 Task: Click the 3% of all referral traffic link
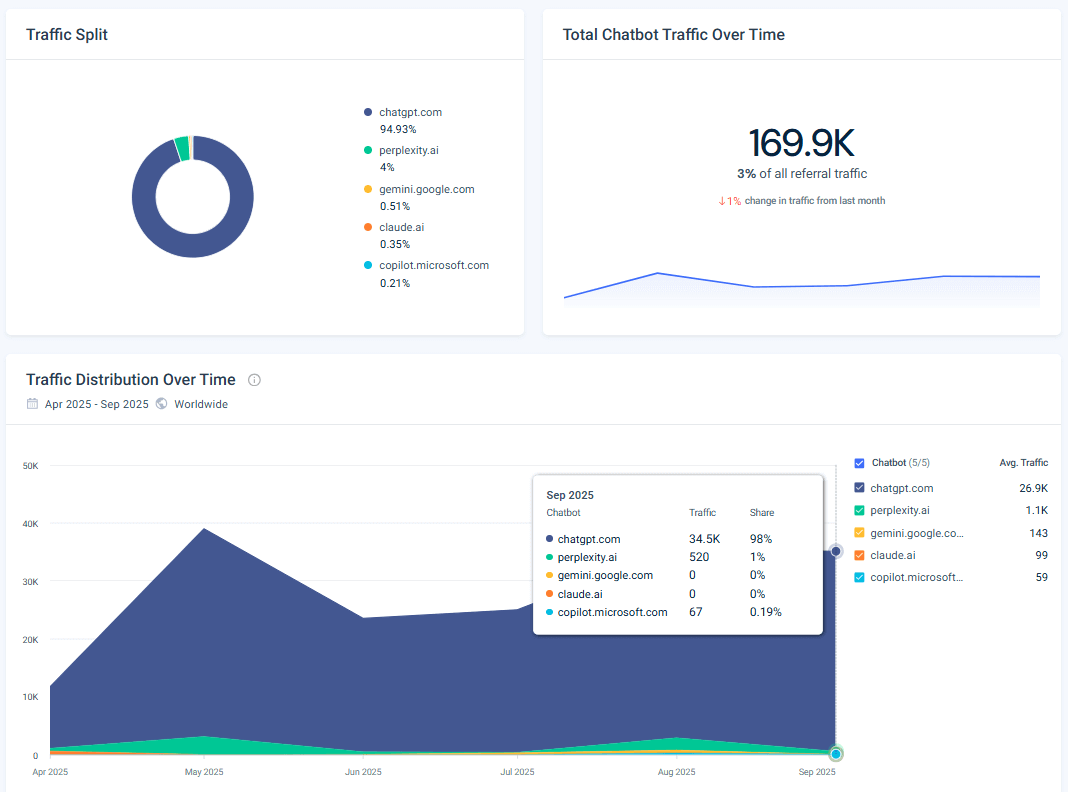(x=802, y=173)
